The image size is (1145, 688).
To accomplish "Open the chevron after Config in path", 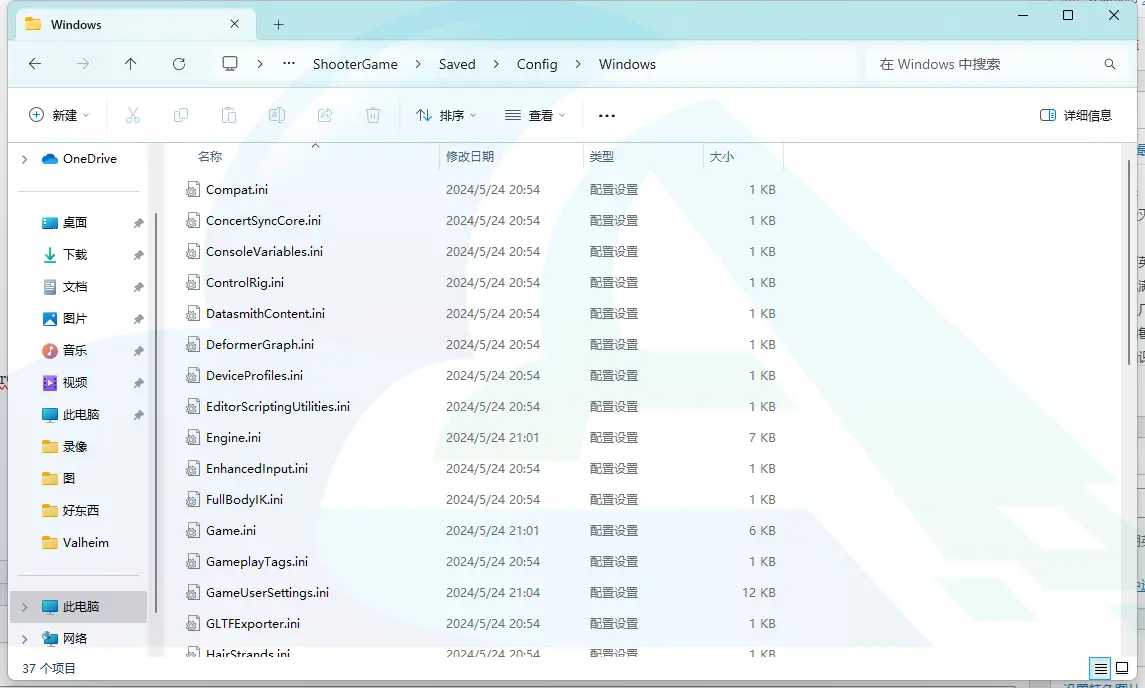I will 578,64.
